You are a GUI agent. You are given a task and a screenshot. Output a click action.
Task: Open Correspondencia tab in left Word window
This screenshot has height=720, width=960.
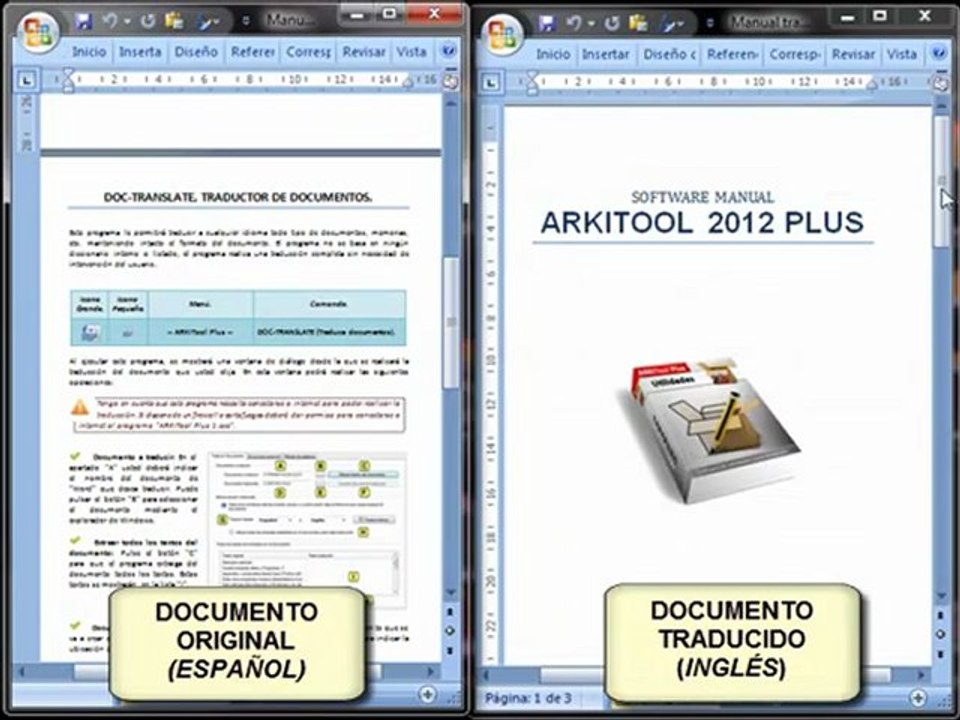(309, 52)
